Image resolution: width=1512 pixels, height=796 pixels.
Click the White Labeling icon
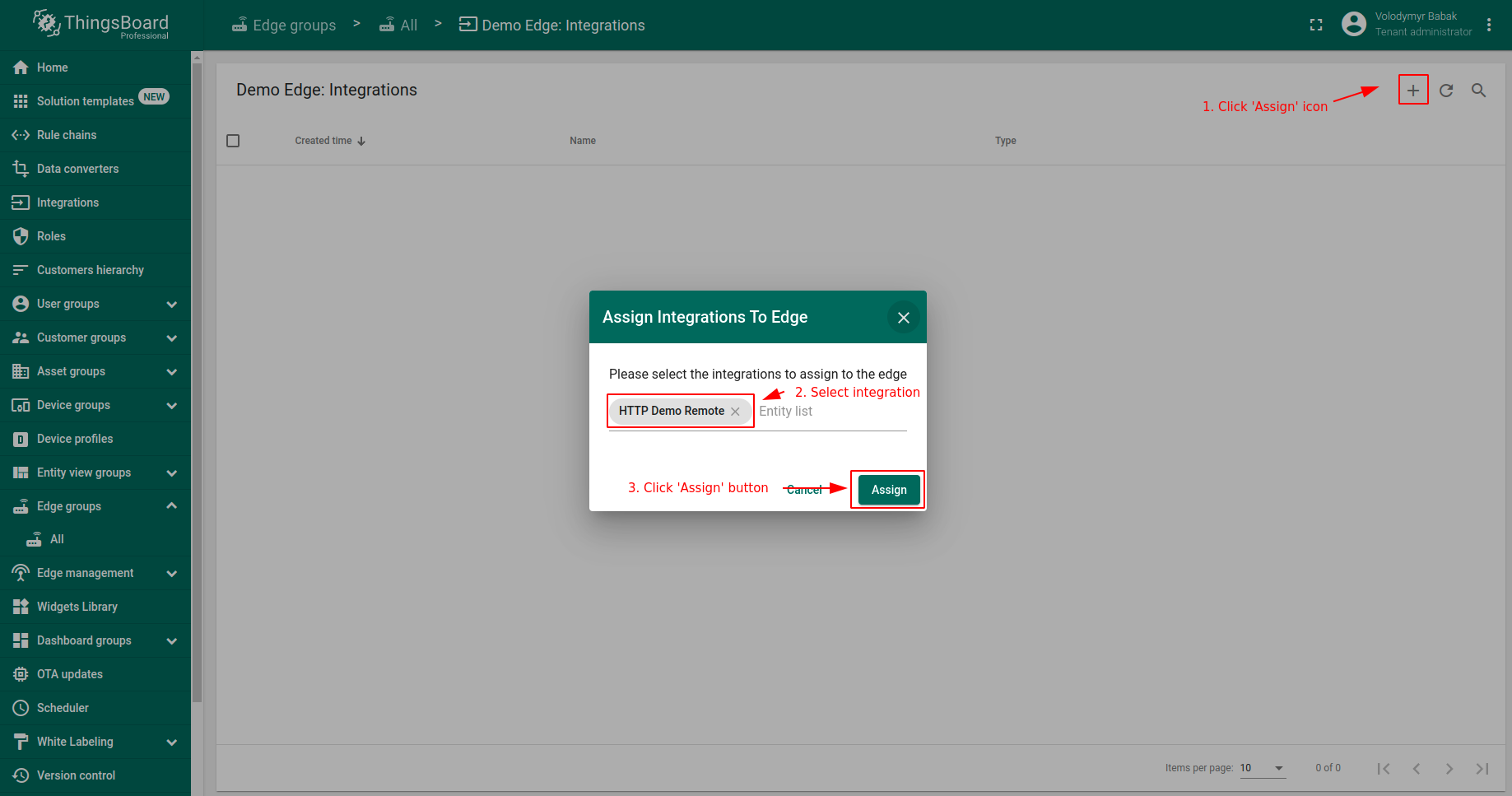pyautogui.click(x=21, y=742)
